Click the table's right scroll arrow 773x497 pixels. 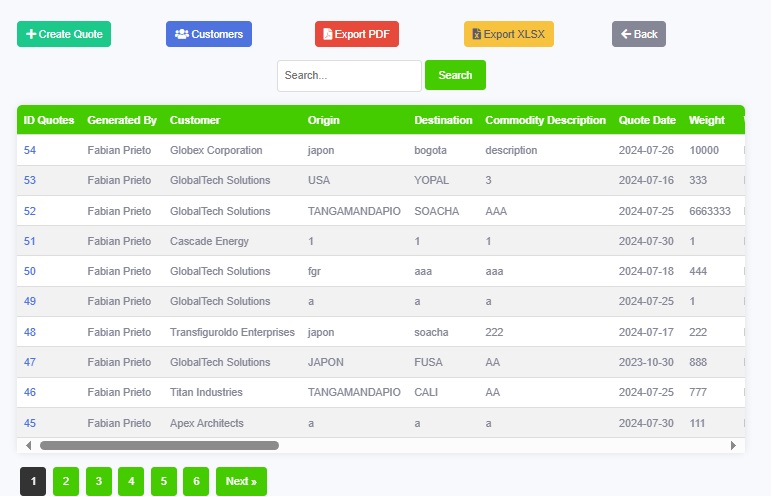[733, 445]
